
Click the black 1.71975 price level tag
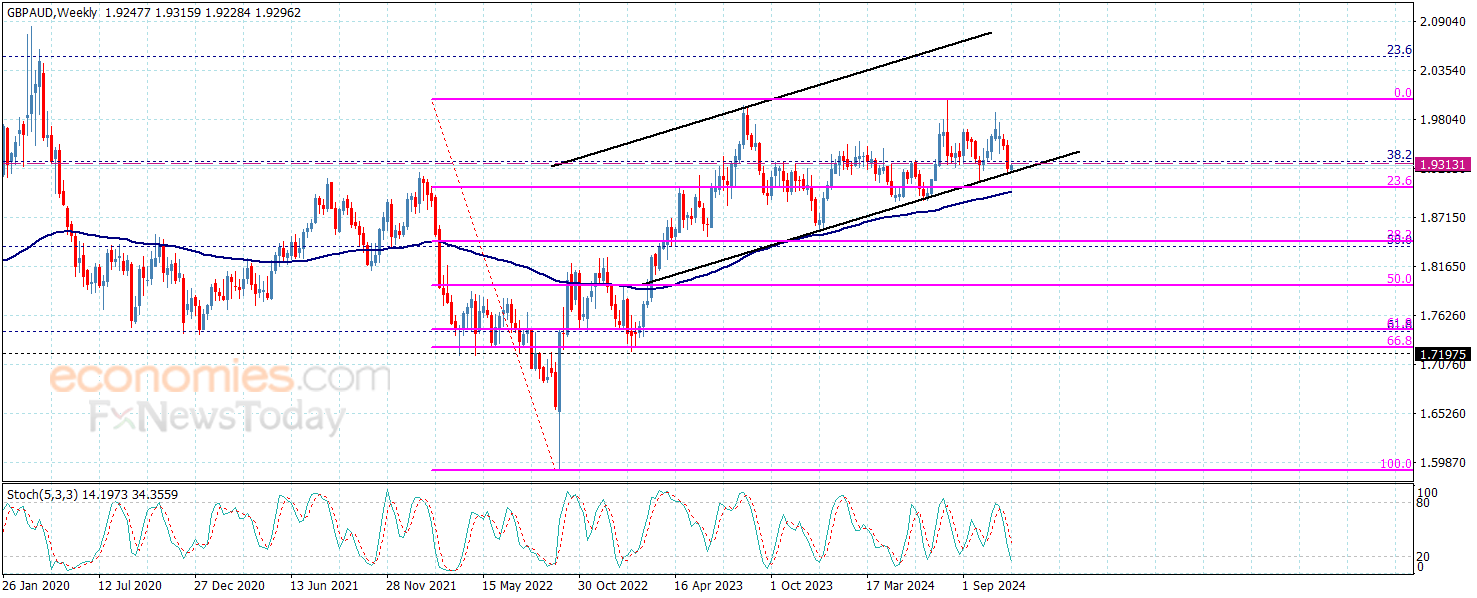(1443, 354)
